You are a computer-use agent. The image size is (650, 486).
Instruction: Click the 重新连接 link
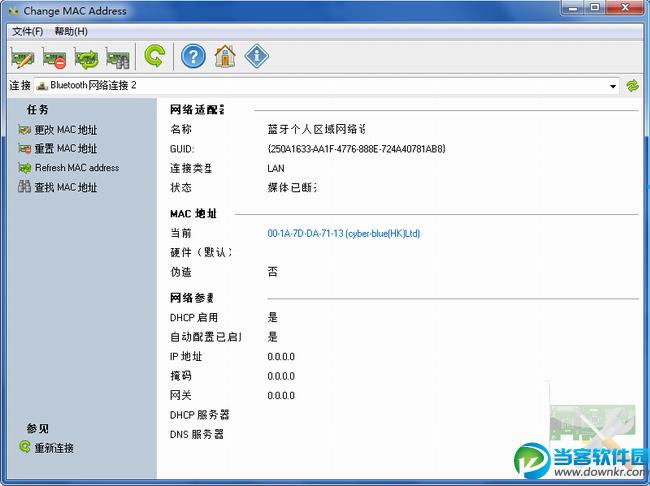click(54, 448)
